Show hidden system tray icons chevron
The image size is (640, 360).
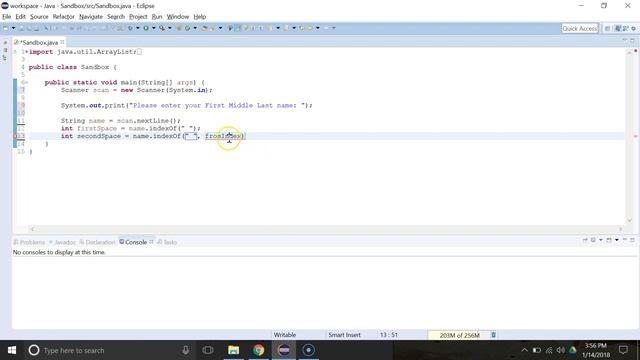point(524,350)
